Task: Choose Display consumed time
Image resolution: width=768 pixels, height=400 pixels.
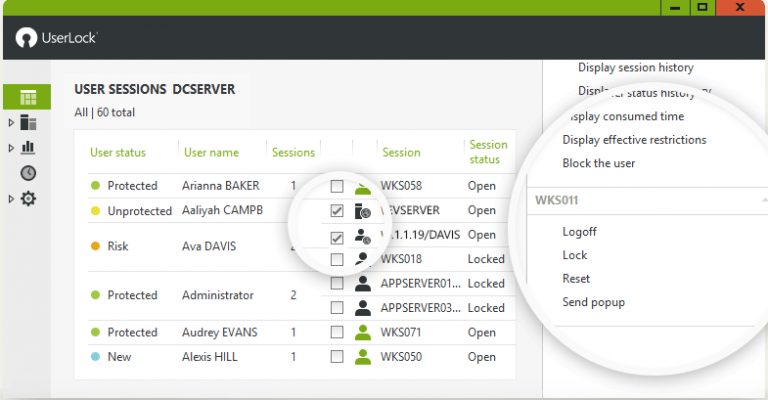Action: (627, 117)
